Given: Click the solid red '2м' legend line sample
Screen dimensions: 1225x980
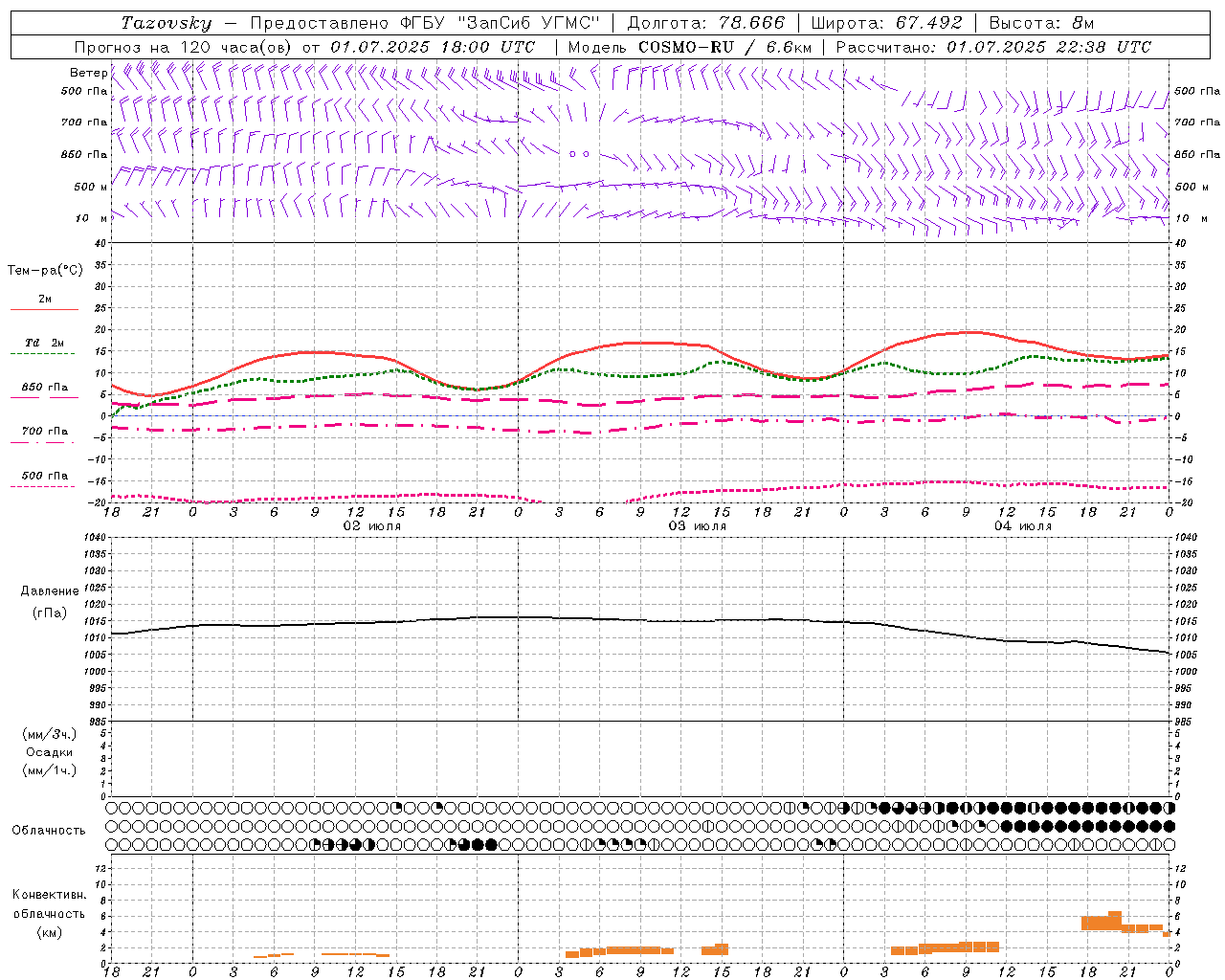Looking at the screenshot, I should tap(44, 310).
